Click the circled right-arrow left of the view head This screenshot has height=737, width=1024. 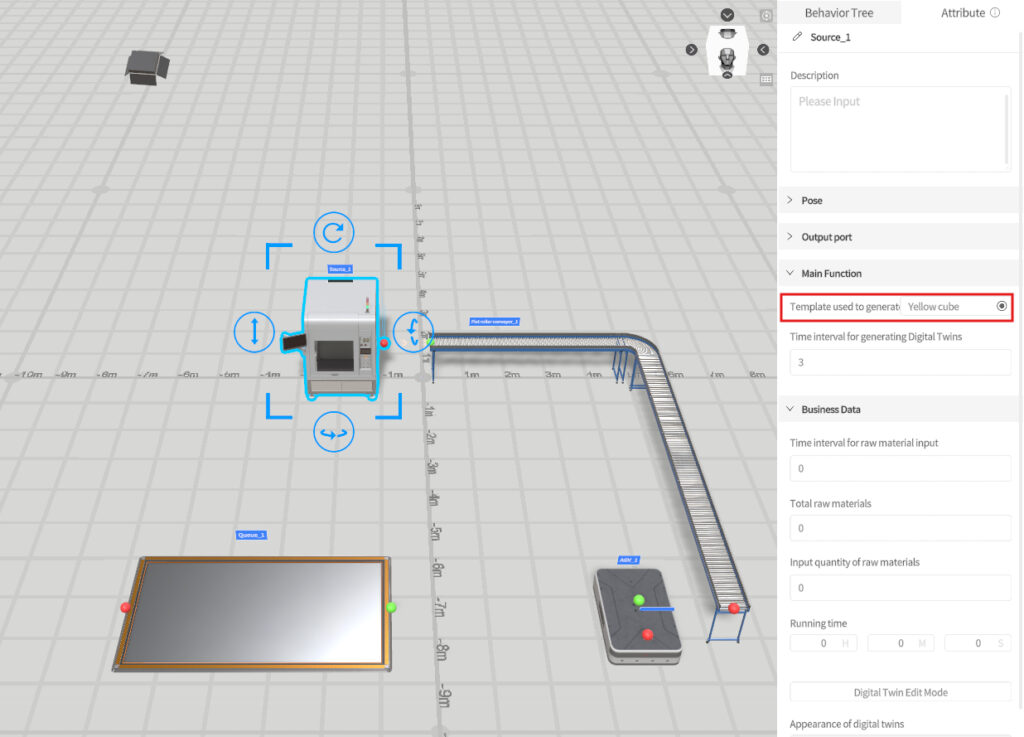(692, 50)
